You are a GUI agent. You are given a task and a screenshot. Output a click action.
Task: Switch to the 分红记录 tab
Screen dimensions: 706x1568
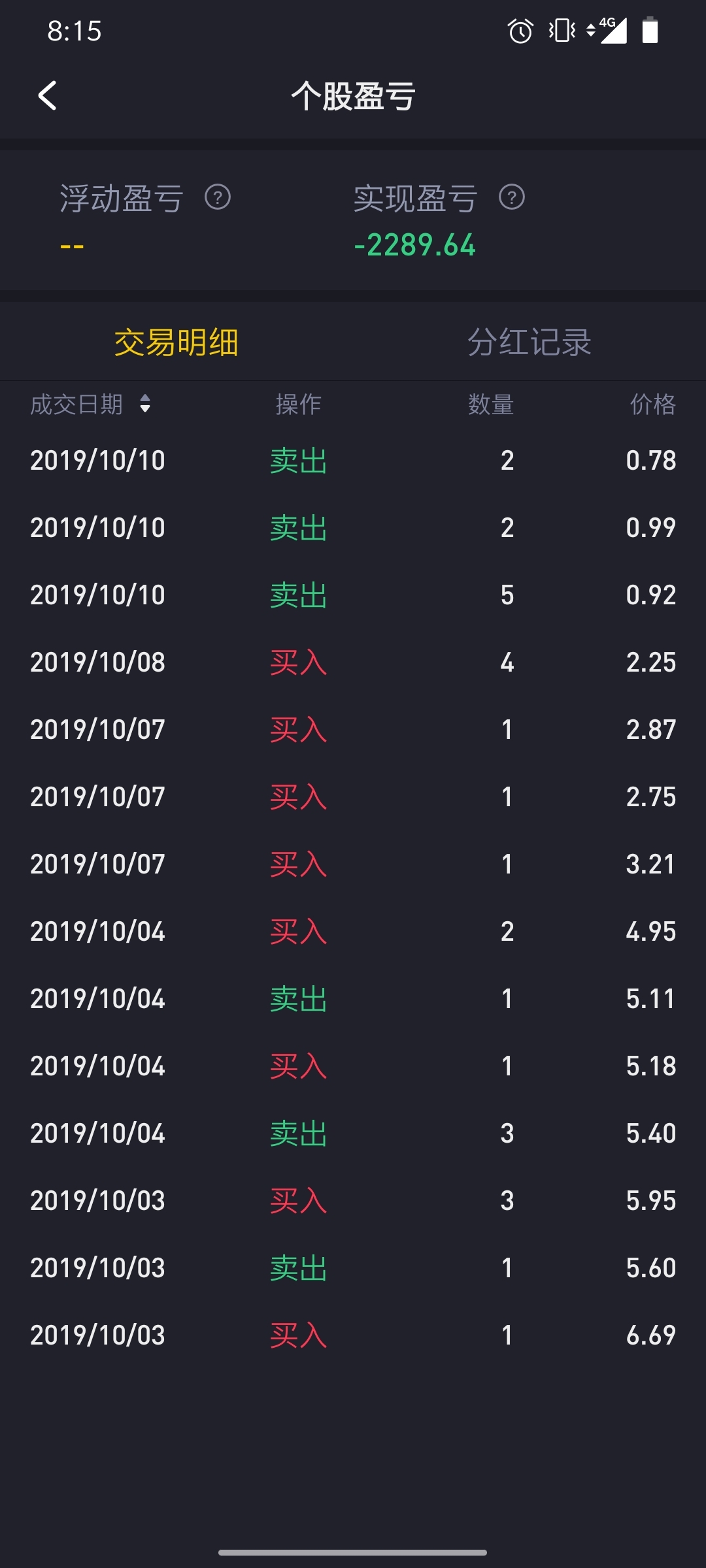tap(529, 342)
